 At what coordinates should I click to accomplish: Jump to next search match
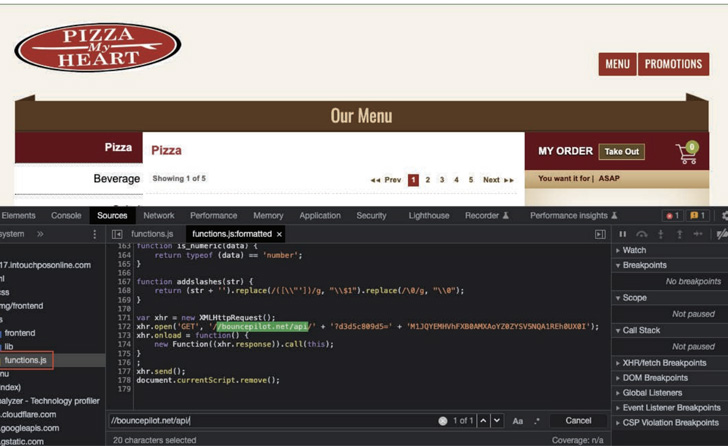(x=497, y=421)
